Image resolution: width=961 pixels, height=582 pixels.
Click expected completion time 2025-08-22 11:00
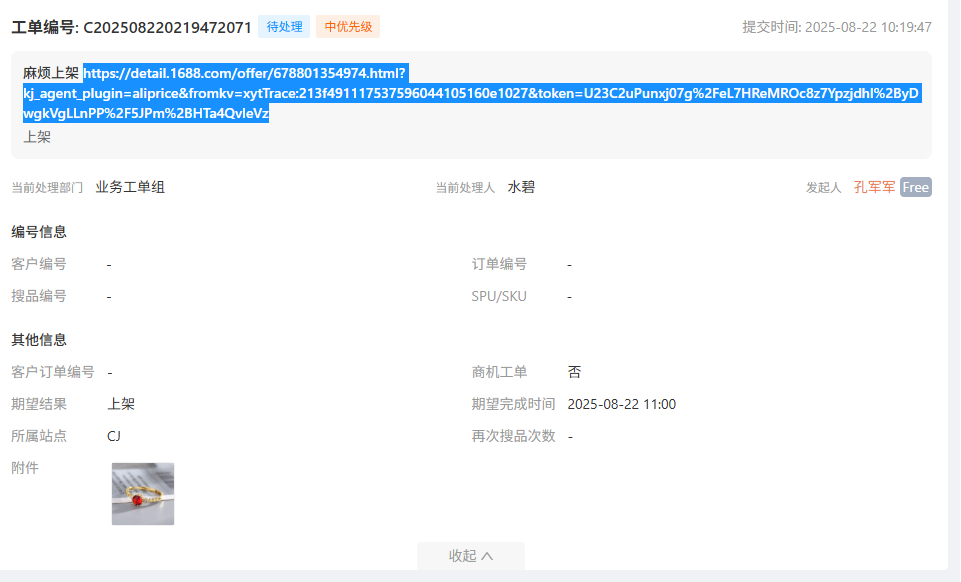point(621,404)
